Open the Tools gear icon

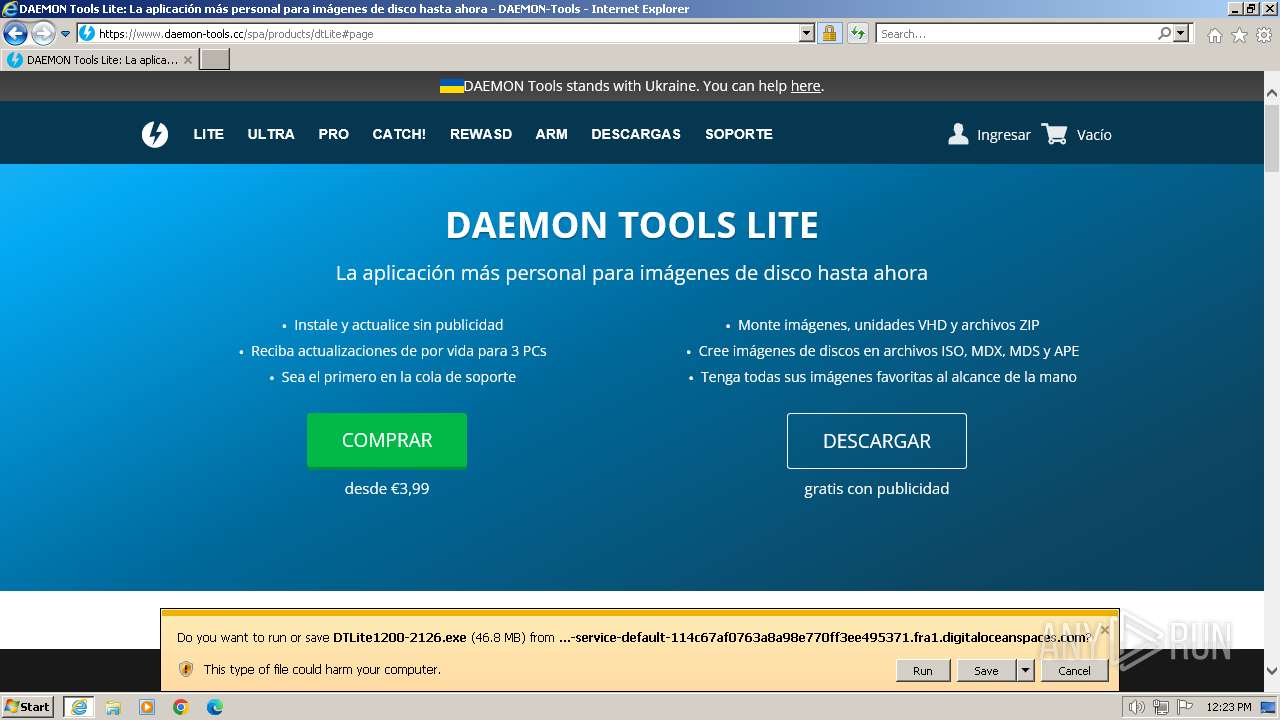1264,35
